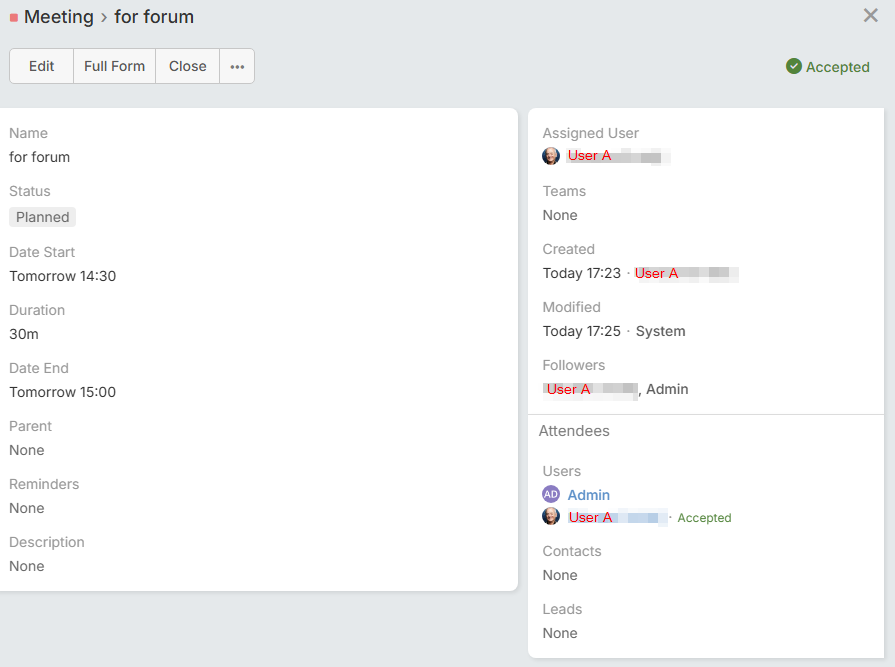Open the Full Form view
The width and height of the screenshot is (895, 667).
coord(114,67)
